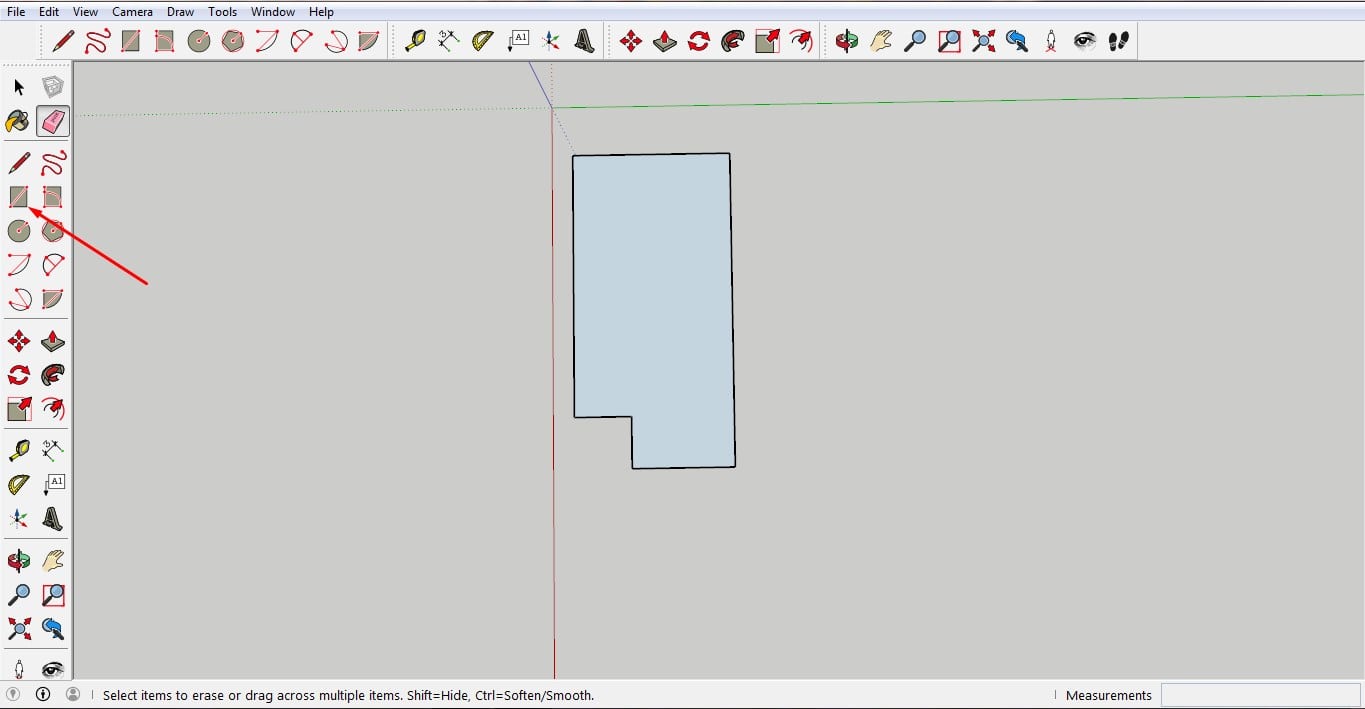Select the Eraser tool in the left palette

tap(53, 121)
